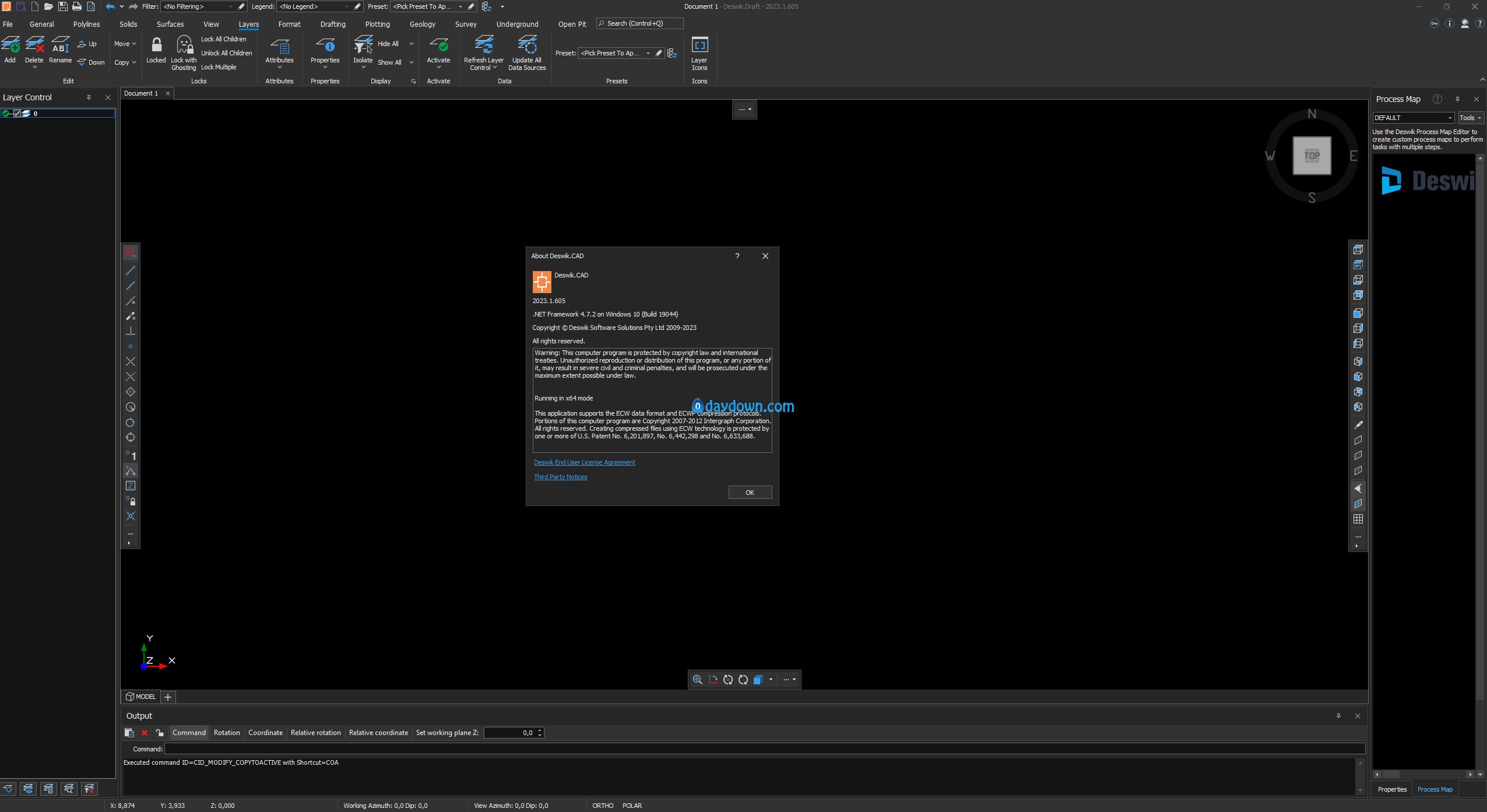Image resolution: width=1487 pixels, height=812 pixels.
Task: Expand the Hide All dropdown arrow
Action: tap(412, 44)
